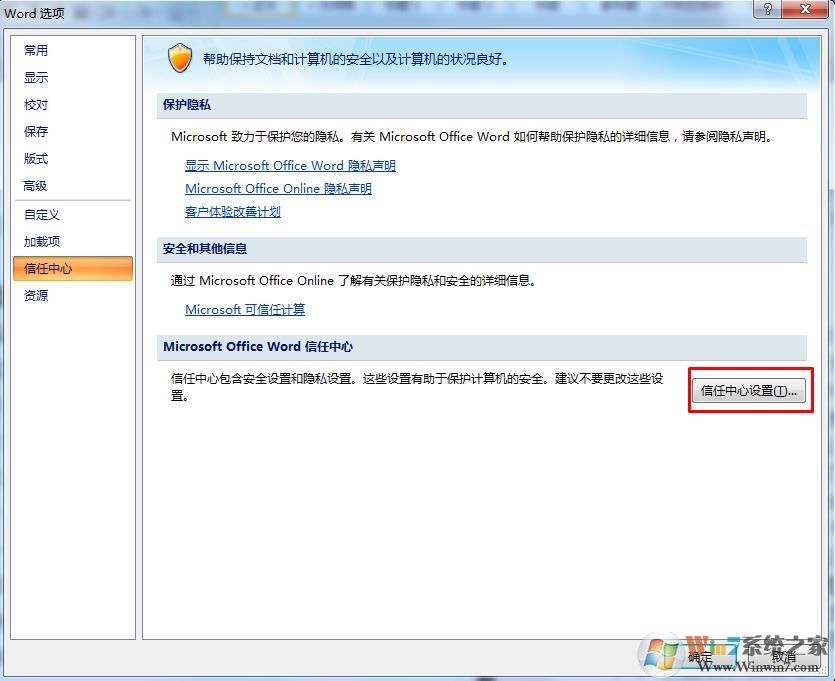Select the 常用 category in sidebar
Screen dimensions: 835x681
[x=73, y=51]
